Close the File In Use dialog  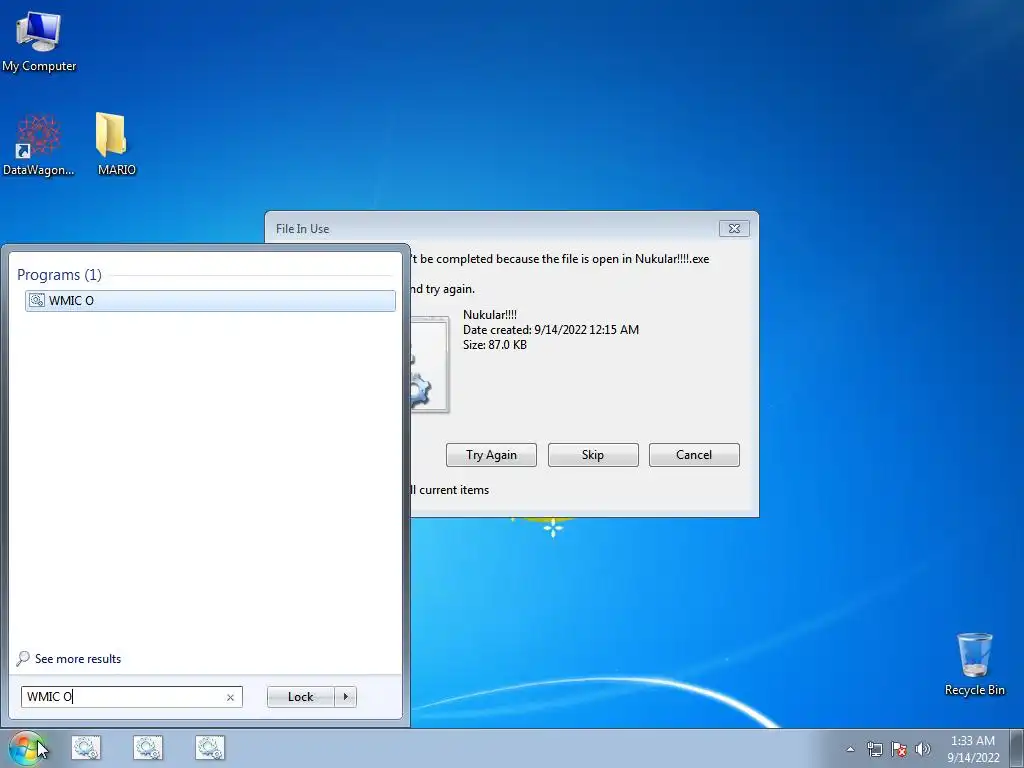pos(734,229)
